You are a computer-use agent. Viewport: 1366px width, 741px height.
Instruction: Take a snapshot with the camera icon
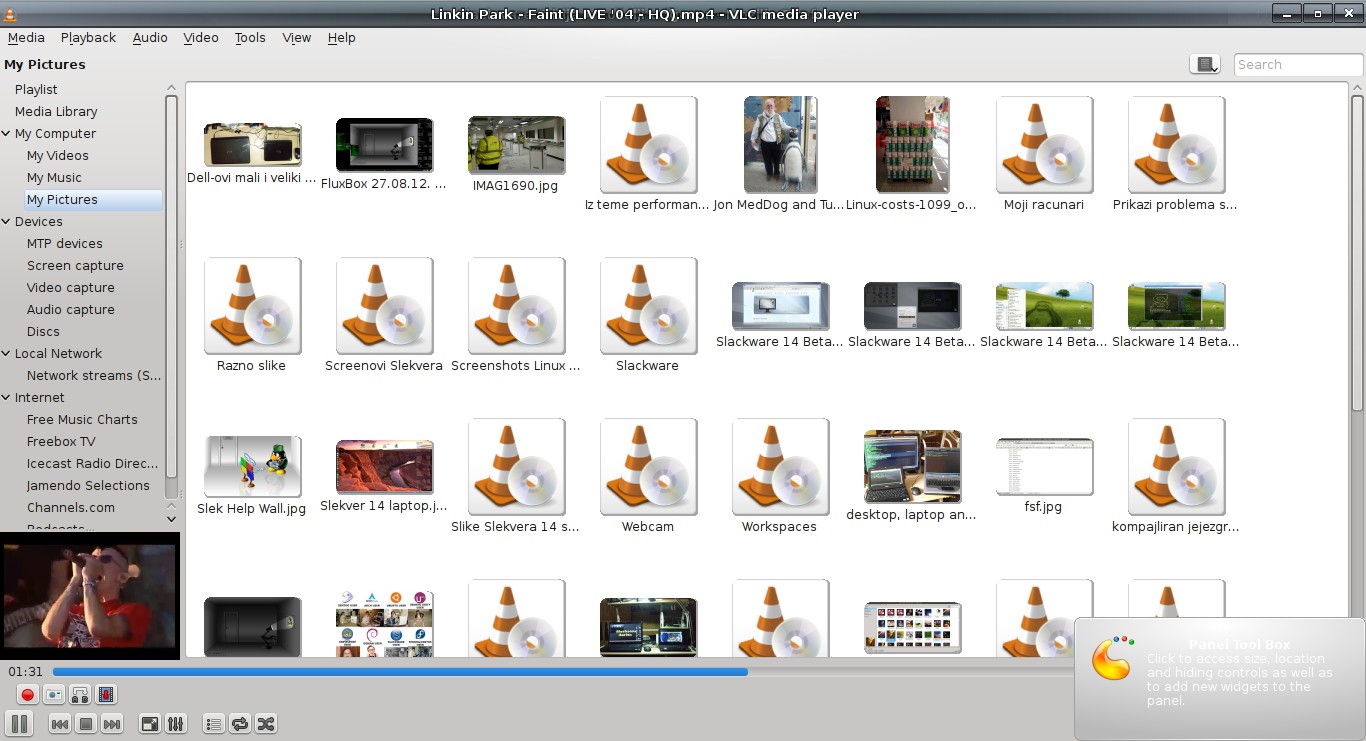[54, 695]
